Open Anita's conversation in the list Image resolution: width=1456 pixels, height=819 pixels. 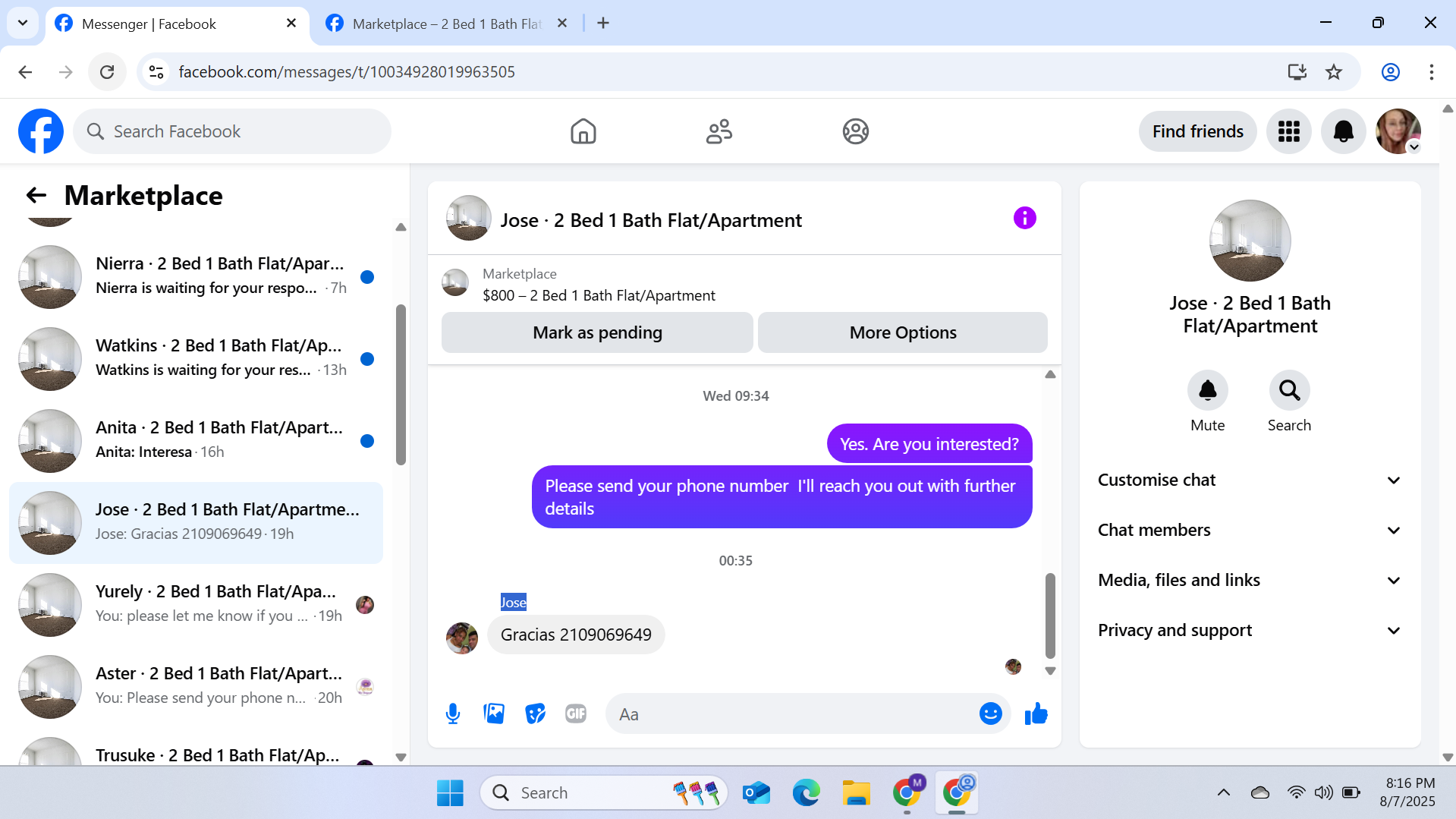tap(197, 440)
